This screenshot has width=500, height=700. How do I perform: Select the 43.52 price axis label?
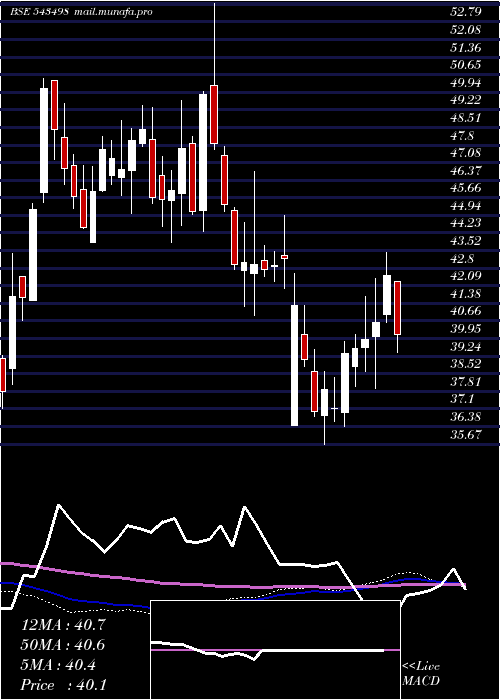(466, 241)
